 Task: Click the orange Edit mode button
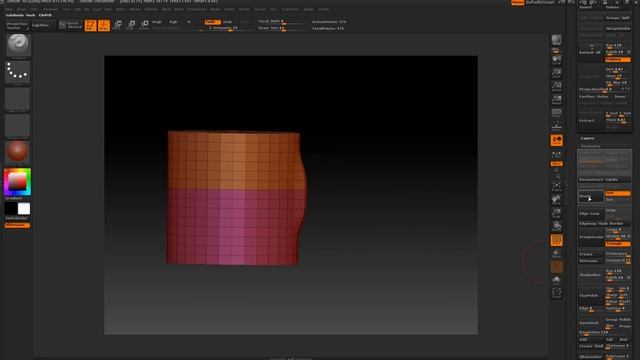pyautogui.click(x=90, y=25)
